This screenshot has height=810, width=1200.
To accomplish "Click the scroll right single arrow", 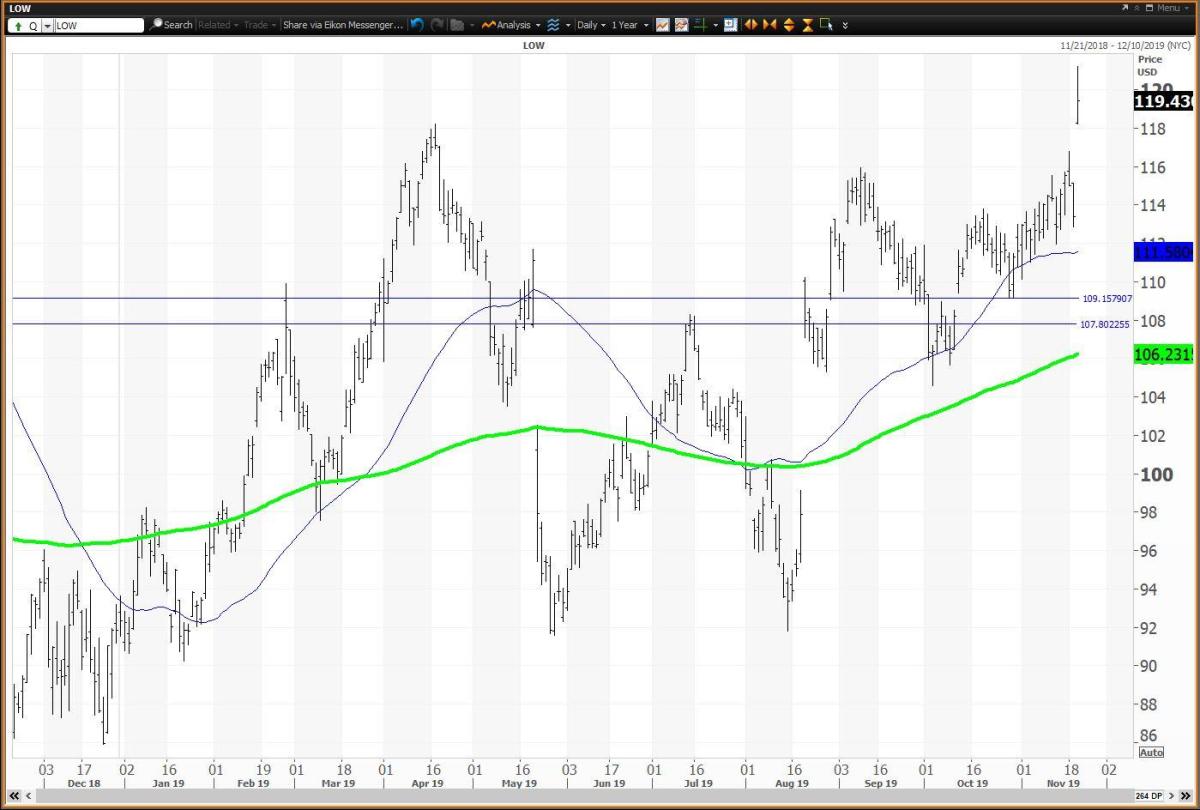I will tap(1172, 796).
